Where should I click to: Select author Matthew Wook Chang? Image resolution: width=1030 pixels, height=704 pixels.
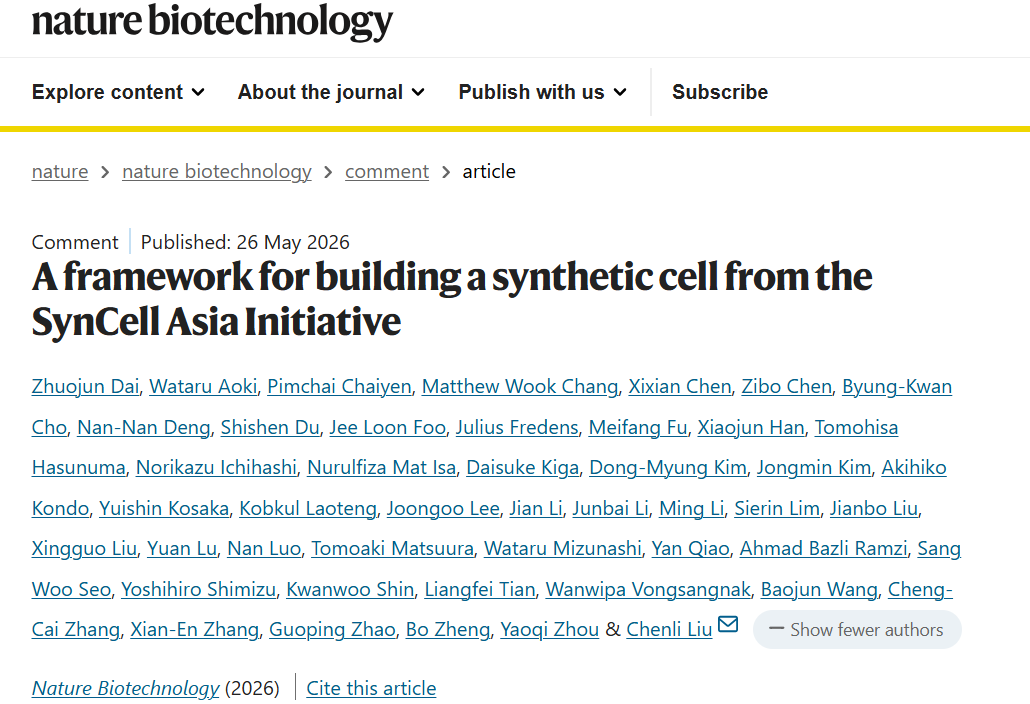click(x=520, y=386)
